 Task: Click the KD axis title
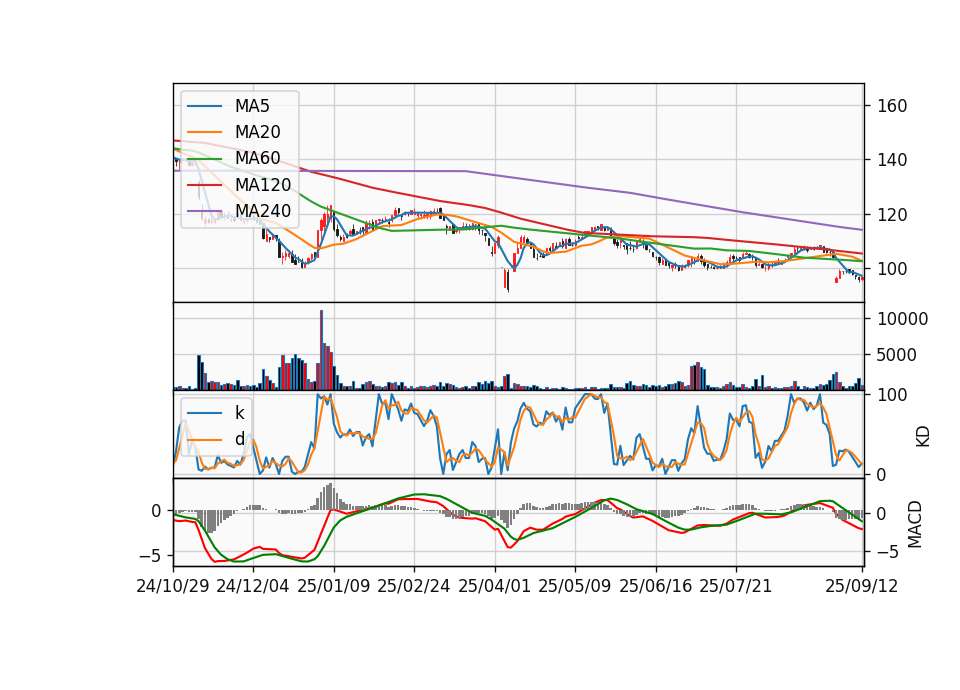coord(923,436)
